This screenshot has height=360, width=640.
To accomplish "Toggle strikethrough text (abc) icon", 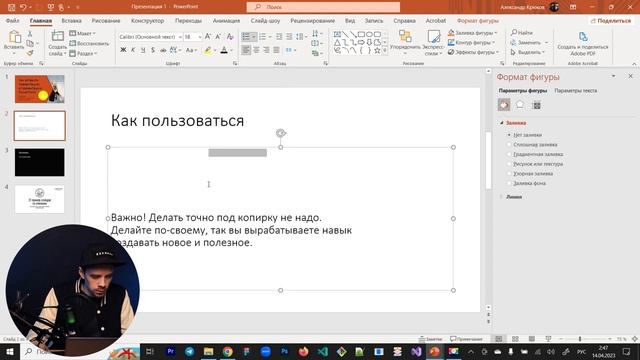I will click(163, 50).
